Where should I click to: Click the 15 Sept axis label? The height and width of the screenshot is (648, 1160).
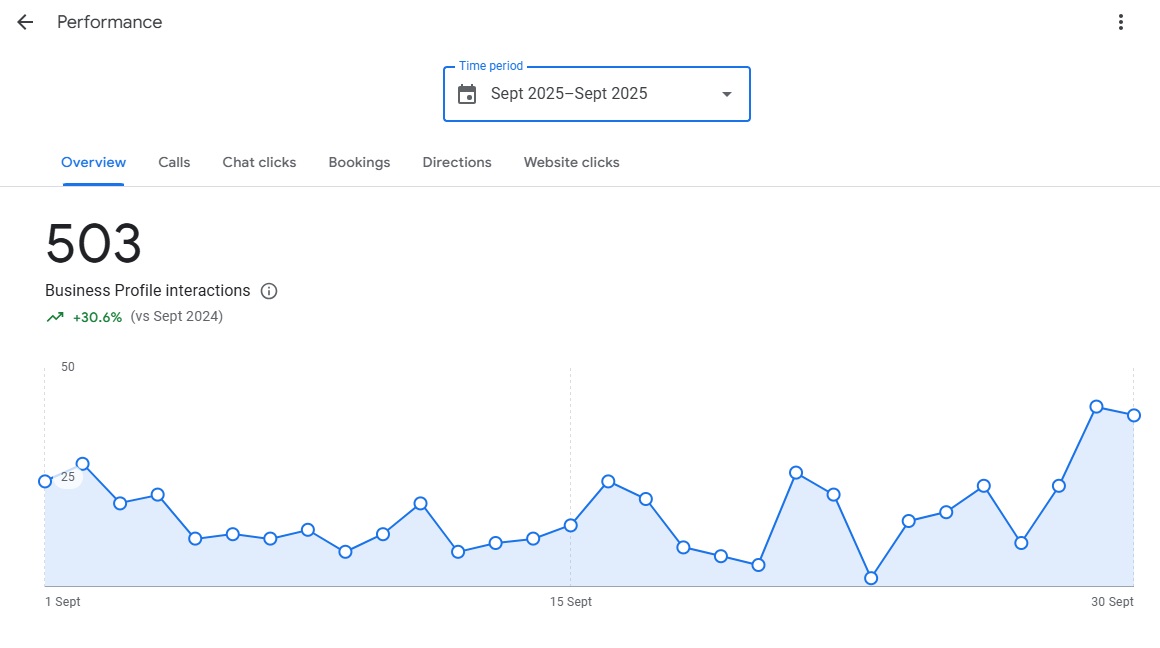pyautogui.click(x=570, y=601)
